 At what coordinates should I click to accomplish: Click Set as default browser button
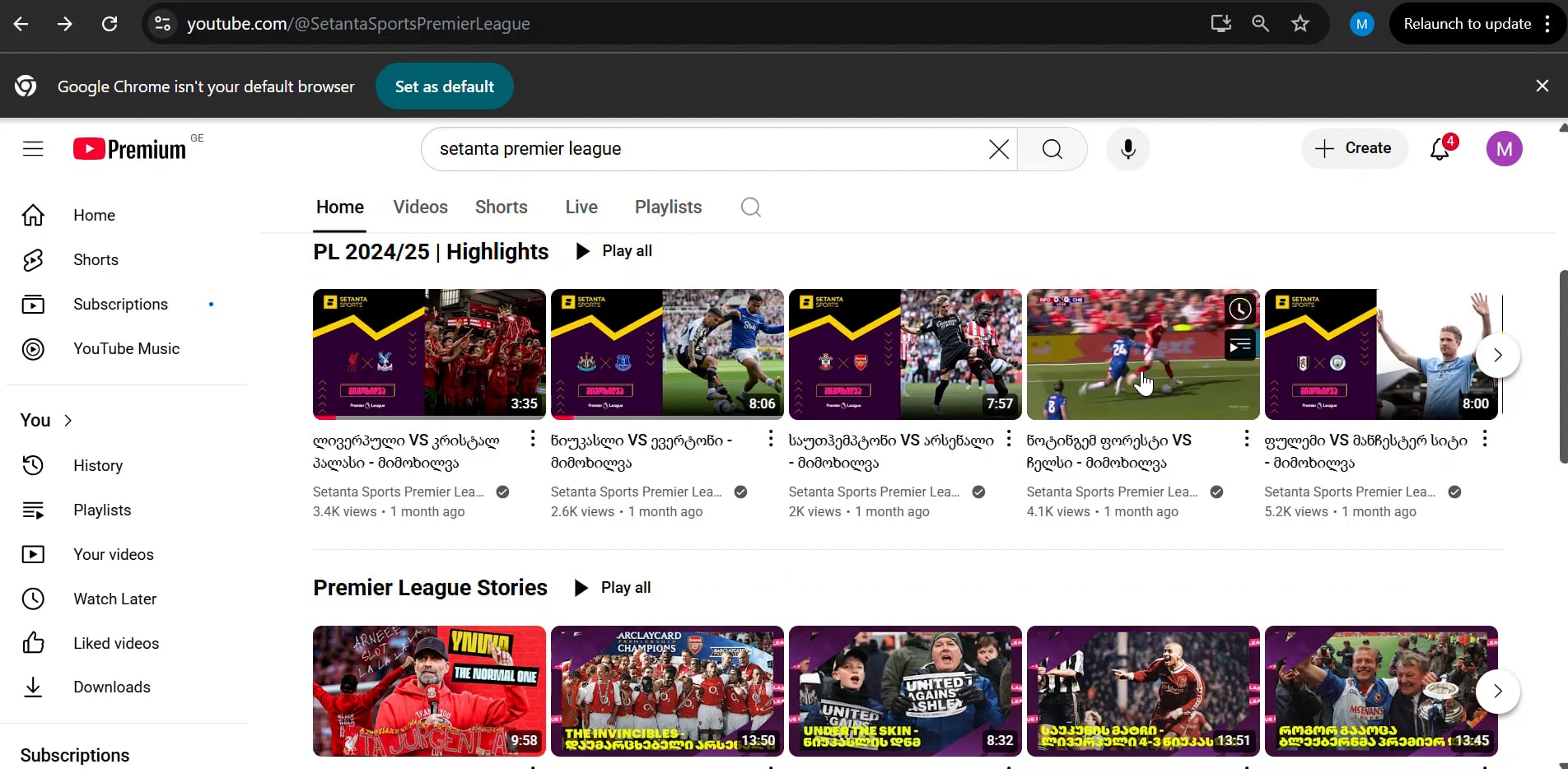point(445,86)
